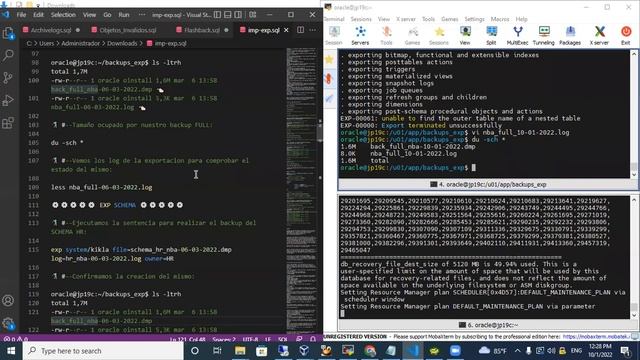The image size is (640, 360).
Task: Open the MobaXterm Games toolbar icon
Action: [412, 36]
